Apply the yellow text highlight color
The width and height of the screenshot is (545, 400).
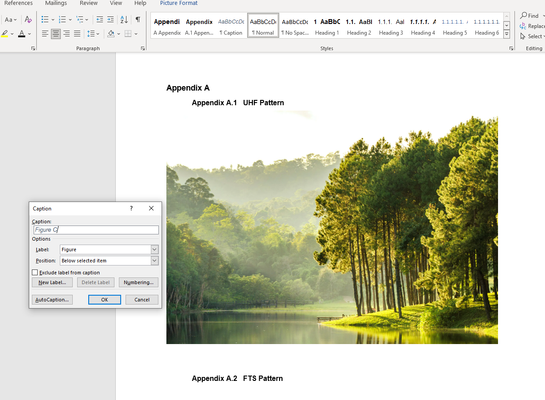(x=5, y=34)
